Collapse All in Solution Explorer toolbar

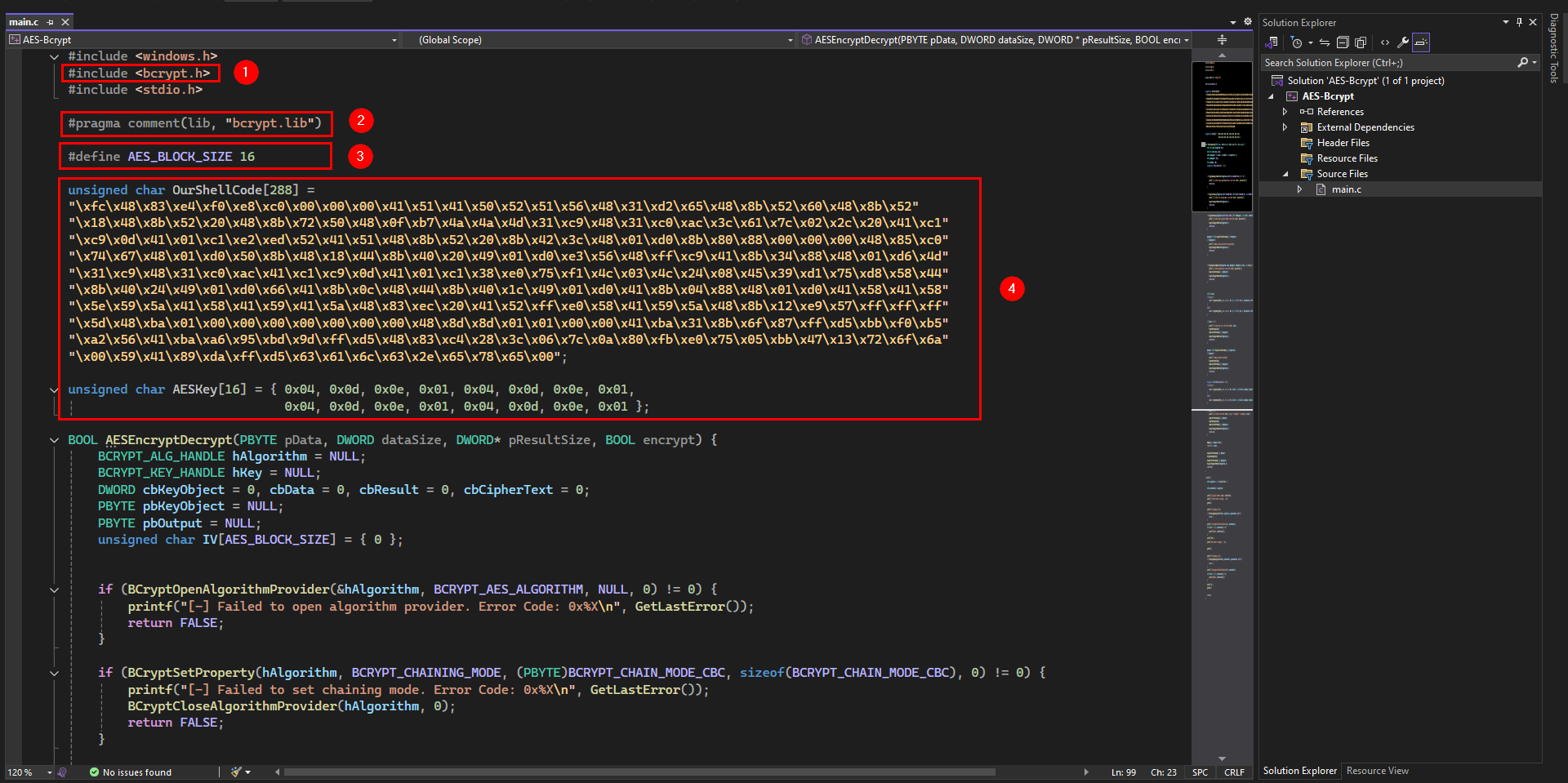(1343, 42)
